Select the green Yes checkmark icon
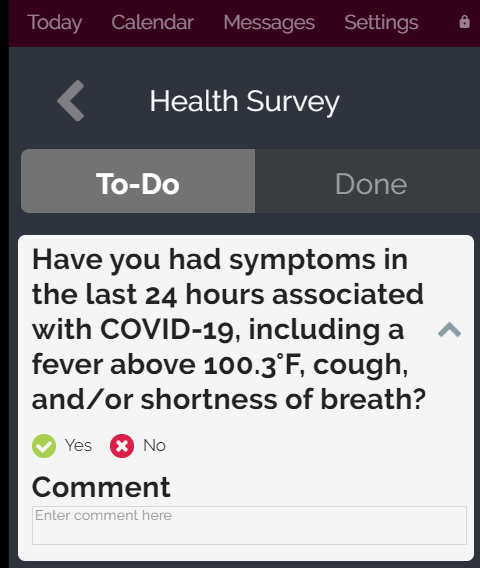480x568 pixels. point(44,446)
